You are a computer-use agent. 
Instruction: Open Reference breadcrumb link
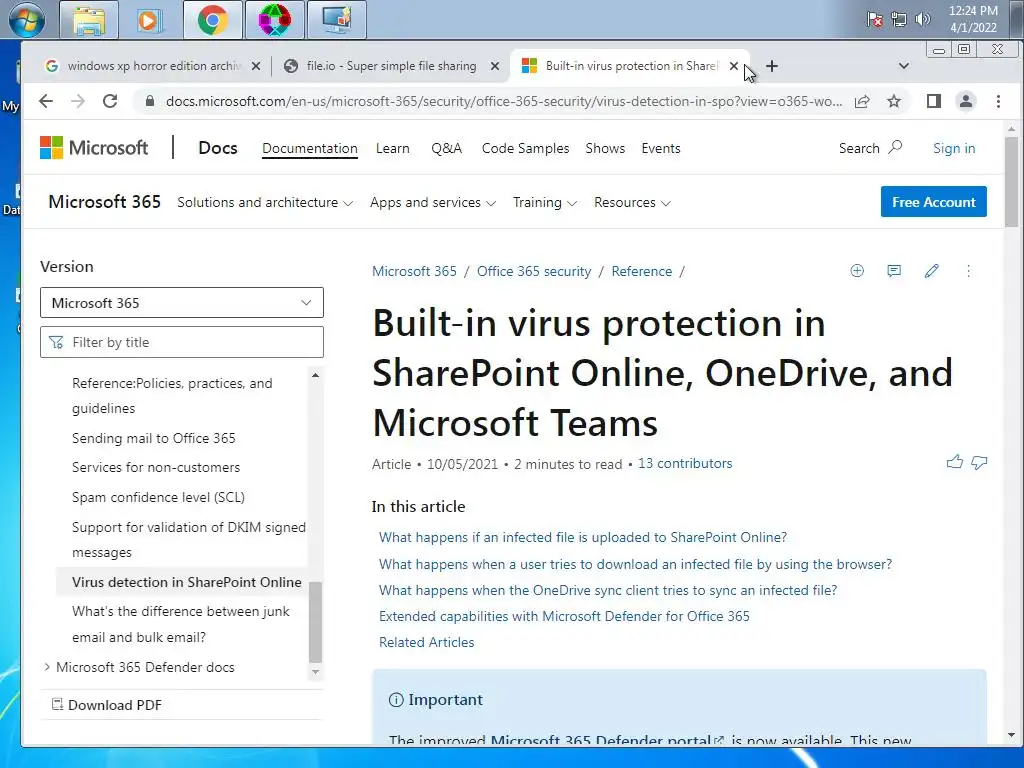[x=641, y=271]
